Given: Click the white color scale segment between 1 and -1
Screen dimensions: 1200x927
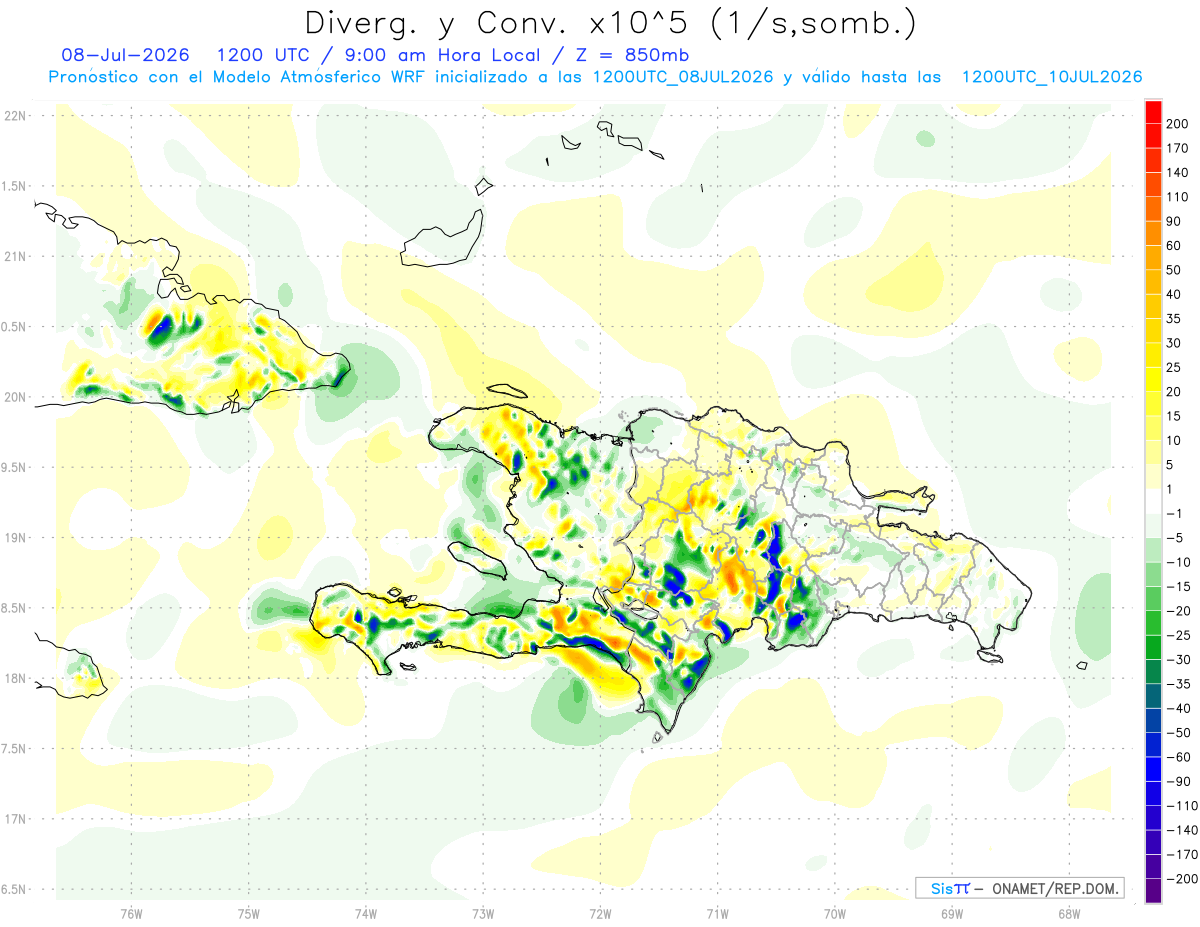Looking at the screenshot, I should [x=1153, y=502].
